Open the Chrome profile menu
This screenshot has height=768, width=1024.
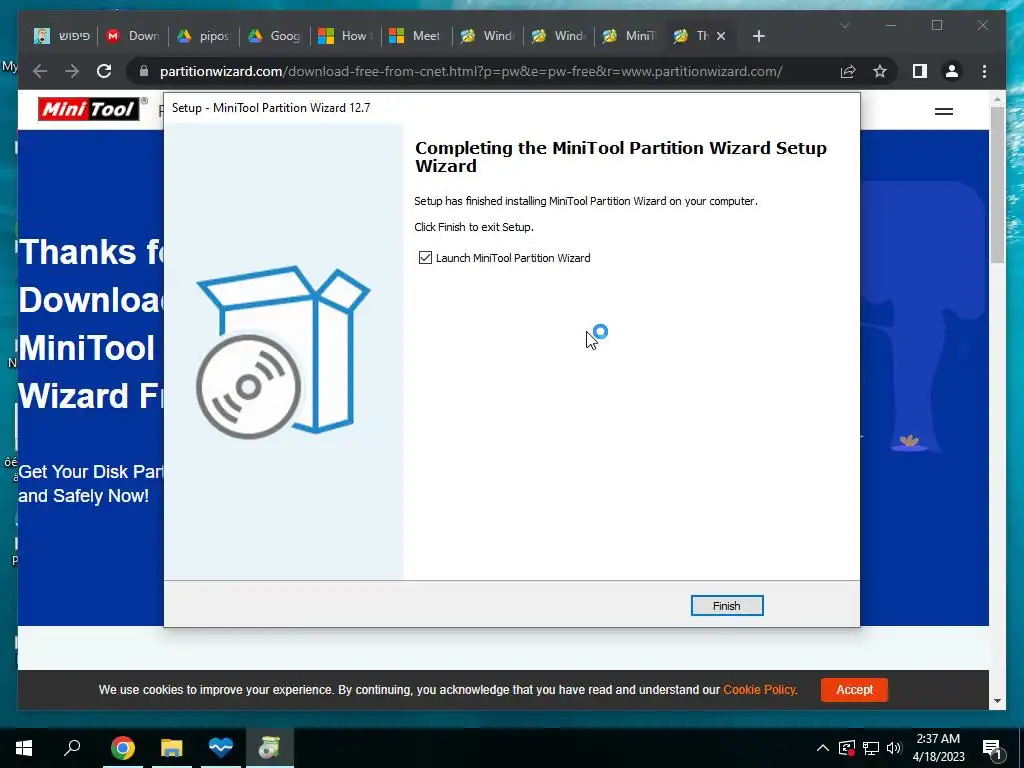(x=952, y=71)
